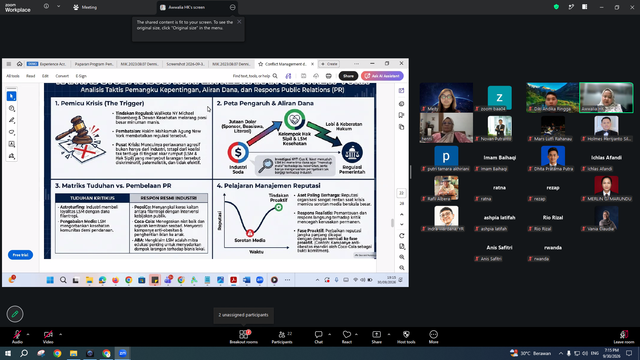Click the Windows taskbar search icon

24,353
